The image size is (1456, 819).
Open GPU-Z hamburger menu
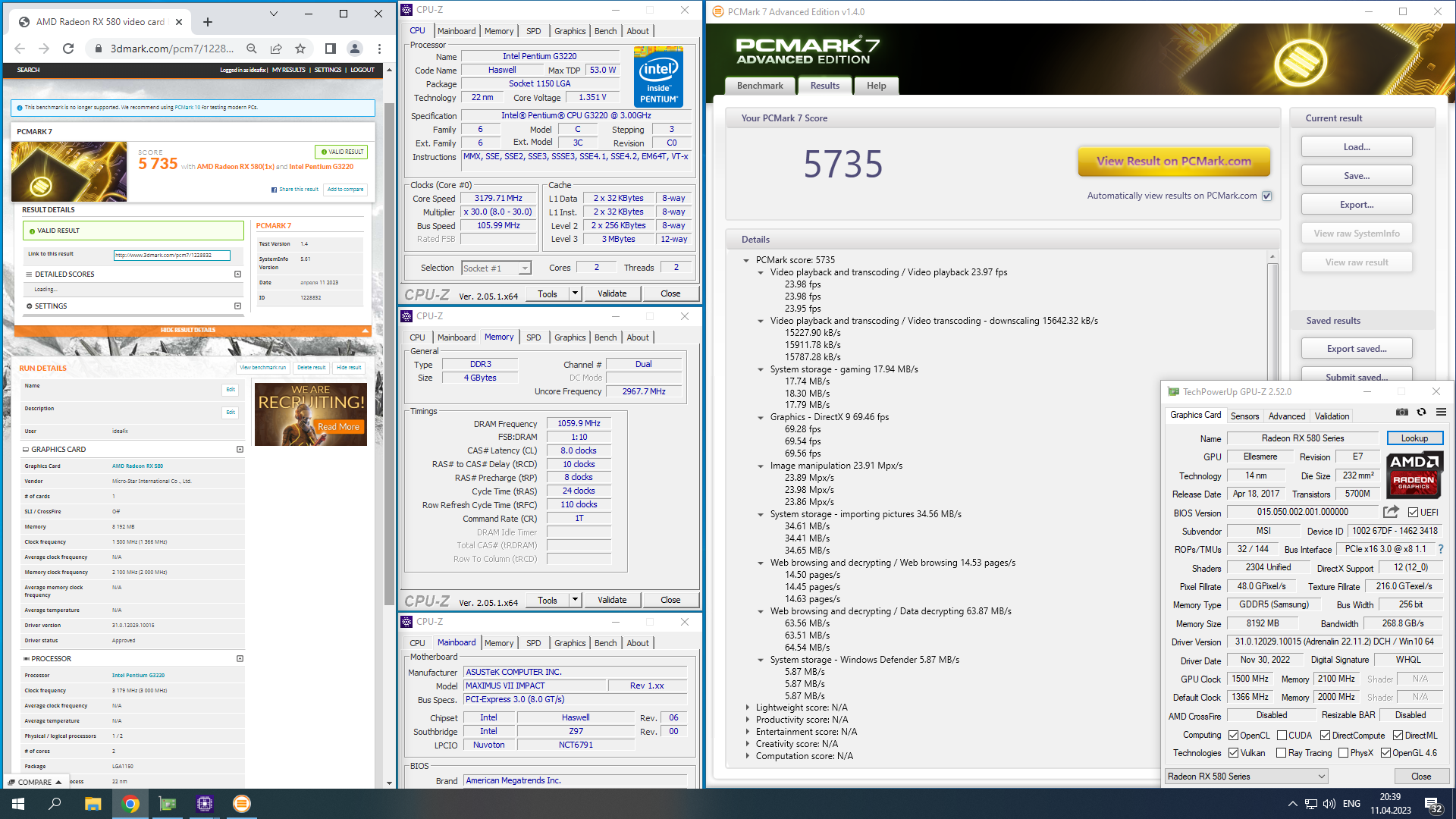point(1442,412)
